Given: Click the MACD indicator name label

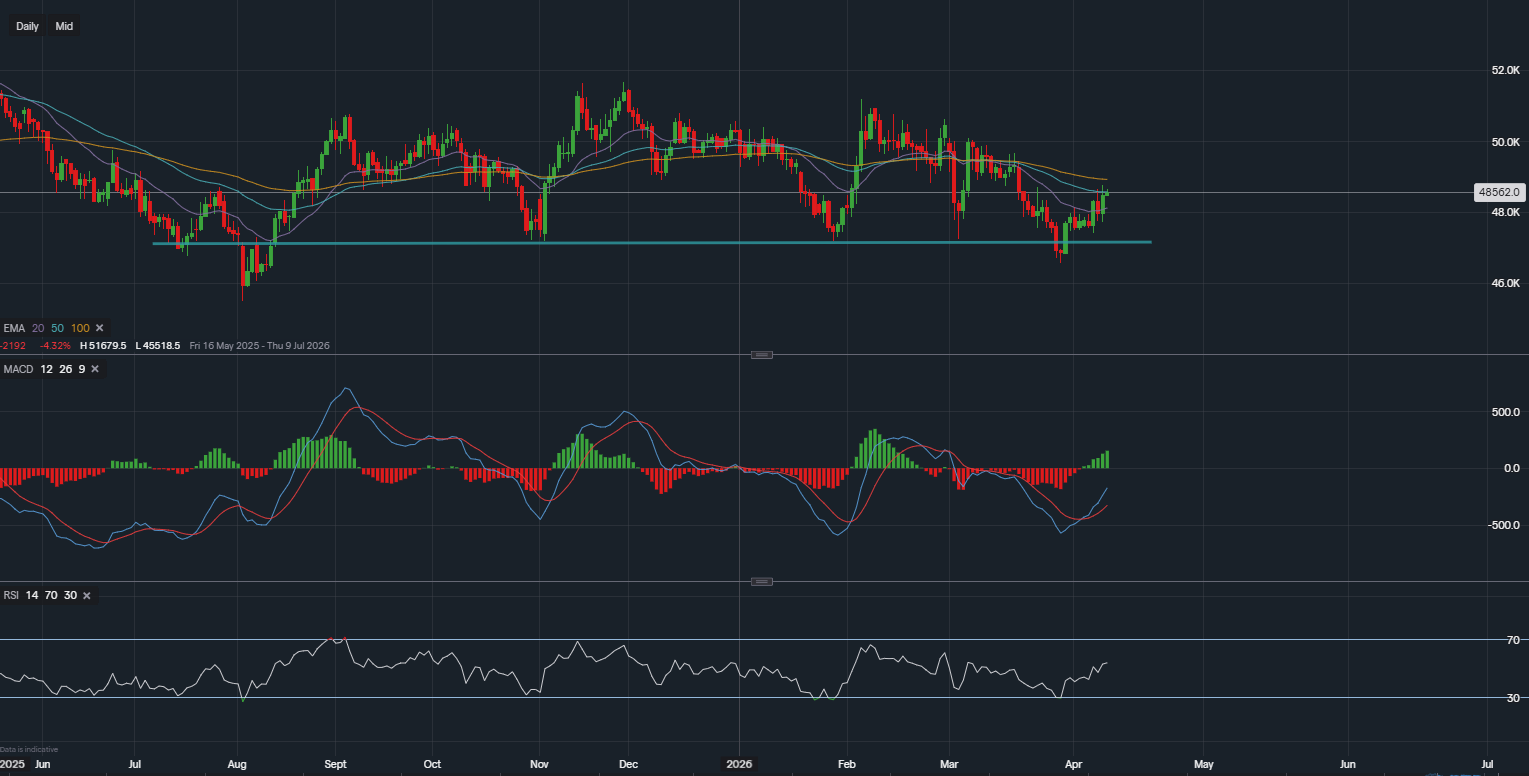Looking at the screenshot, I should pos(18,369).
